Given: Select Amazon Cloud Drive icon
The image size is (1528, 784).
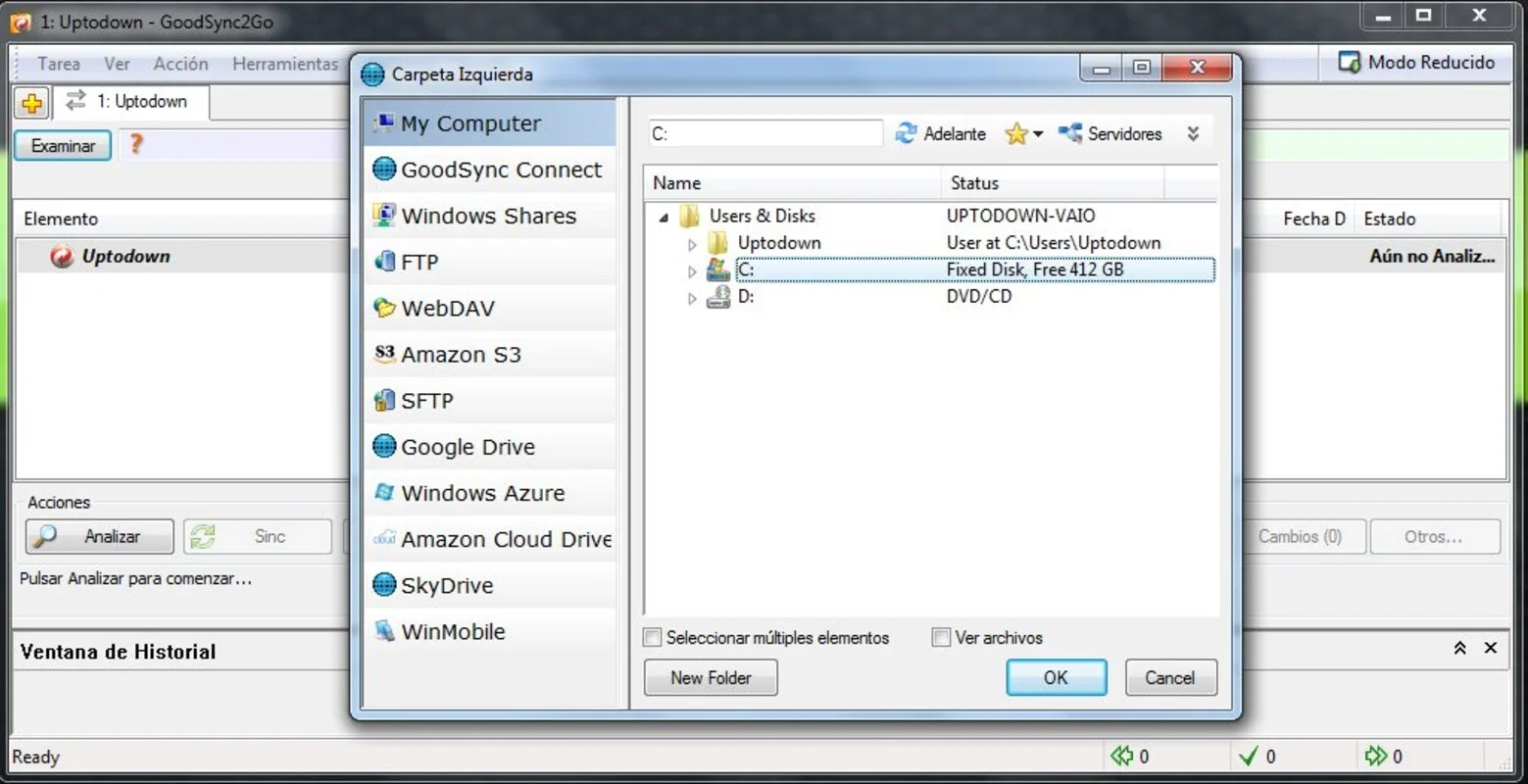Looking at the screenshot, I should click(x=384, y=538).
